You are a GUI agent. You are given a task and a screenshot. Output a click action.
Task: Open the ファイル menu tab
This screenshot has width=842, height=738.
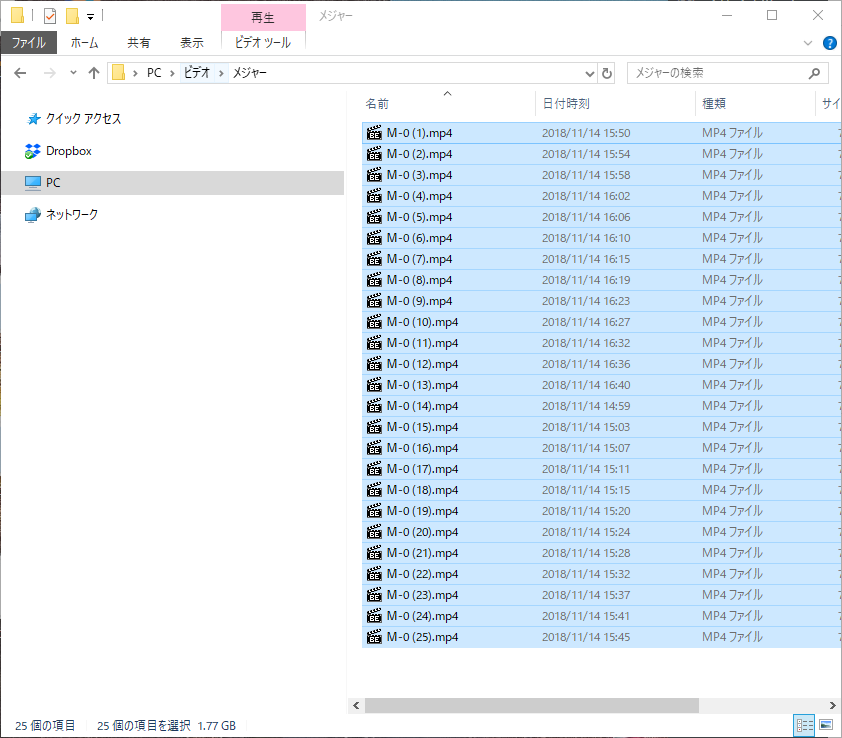[x=28, y=43]
